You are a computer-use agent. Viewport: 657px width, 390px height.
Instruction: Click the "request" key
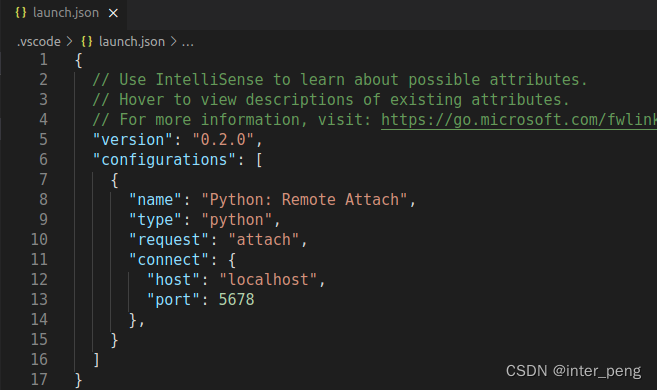(169, 240)
